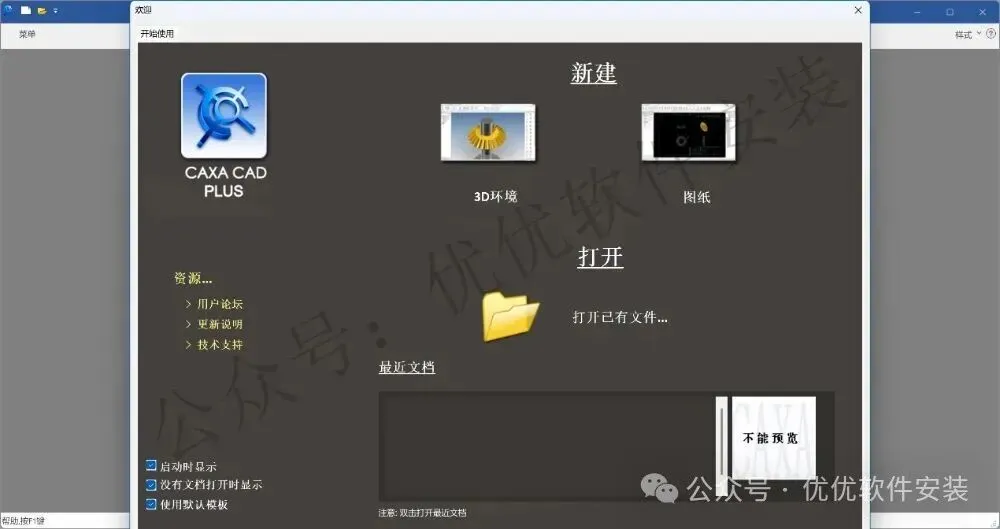The width and height of the screenshot is (1000, 529).
Task: Open the 技术支持 link
Action: (x=219, y=345)
